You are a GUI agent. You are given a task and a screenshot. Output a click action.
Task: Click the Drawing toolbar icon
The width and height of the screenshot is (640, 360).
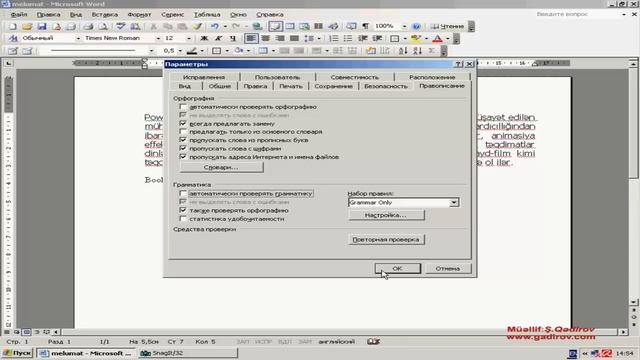point(333,27)
